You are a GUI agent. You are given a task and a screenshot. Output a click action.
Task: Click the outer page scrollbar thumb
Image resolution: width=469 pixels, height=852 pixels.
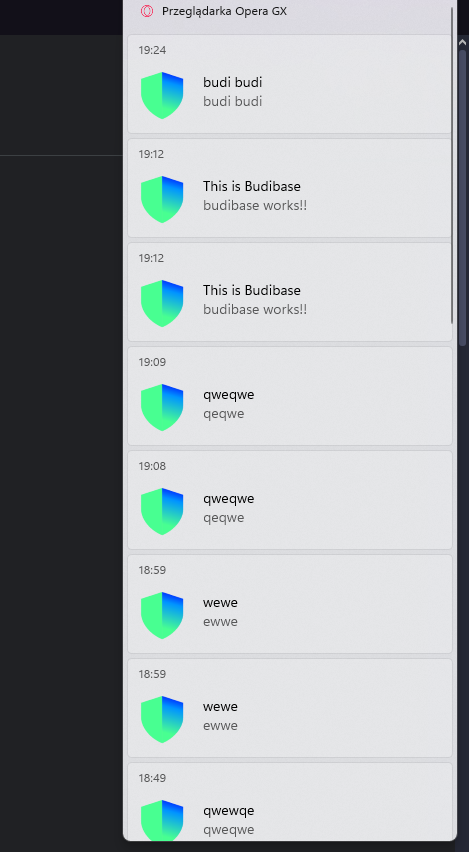(x=462, y=198)
